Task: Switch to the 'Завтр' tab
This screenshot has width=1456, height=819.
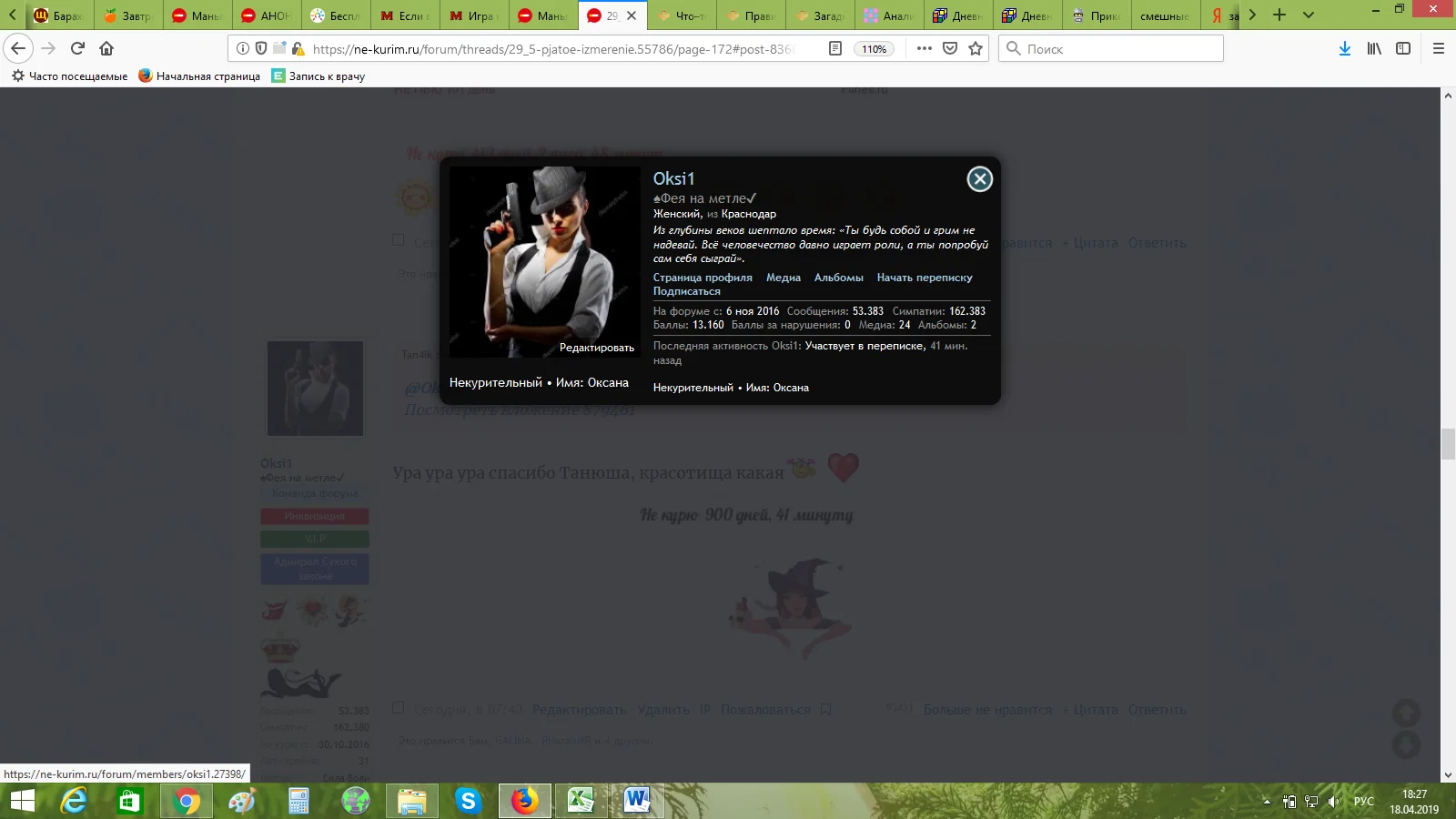Action: [x=127, y=15]
